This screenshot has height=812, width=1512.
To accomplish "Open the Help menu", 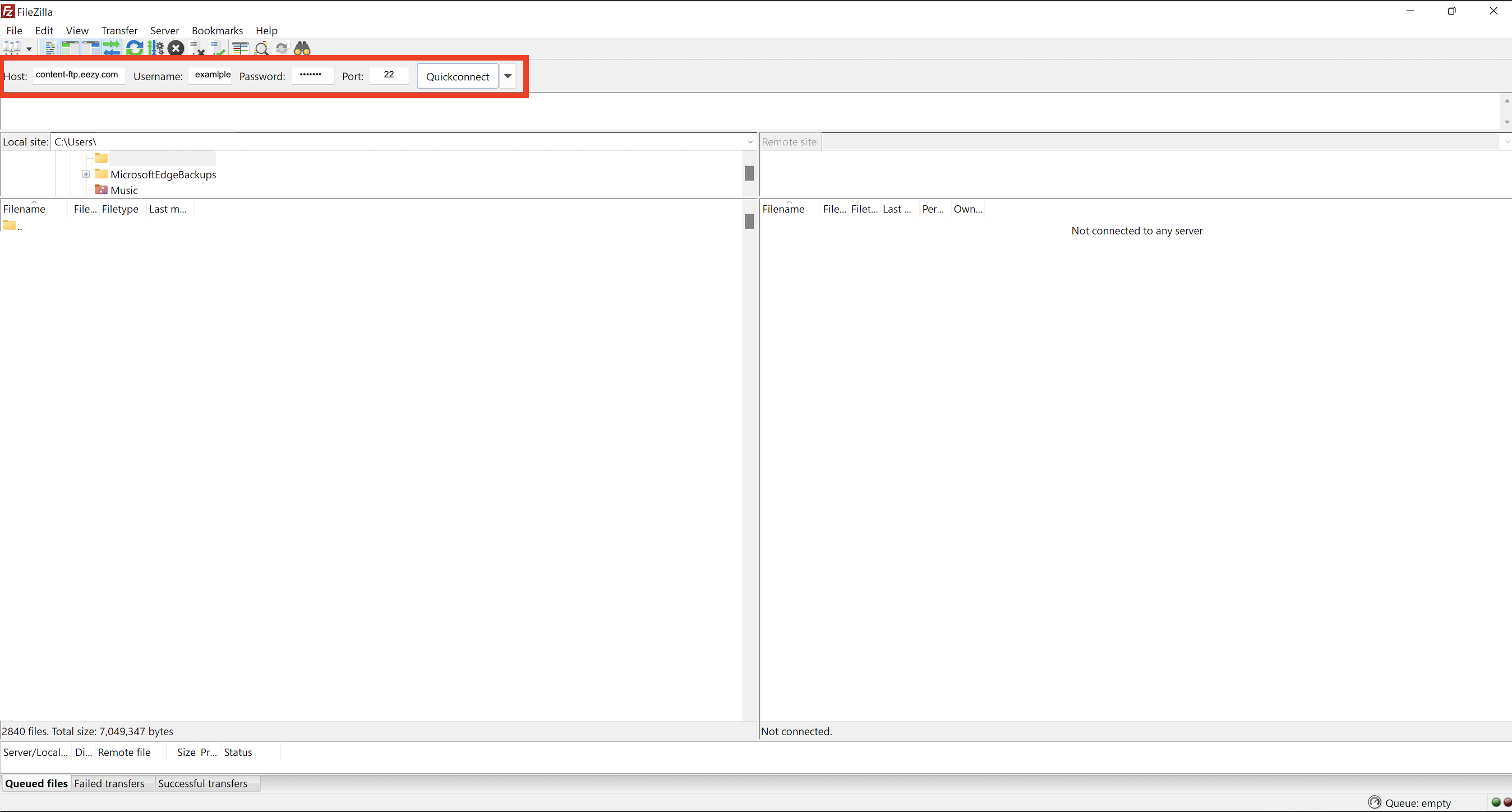I will click(266, 30).
